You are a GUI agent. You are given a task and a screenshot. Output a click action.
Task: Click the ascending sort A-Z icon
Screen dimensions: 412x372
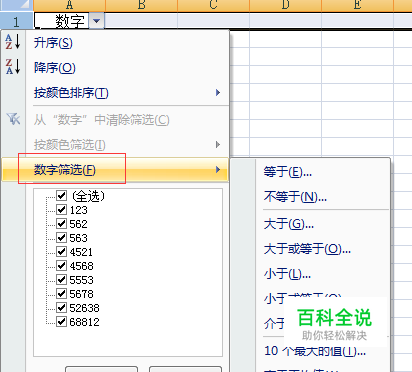[13, 42]
